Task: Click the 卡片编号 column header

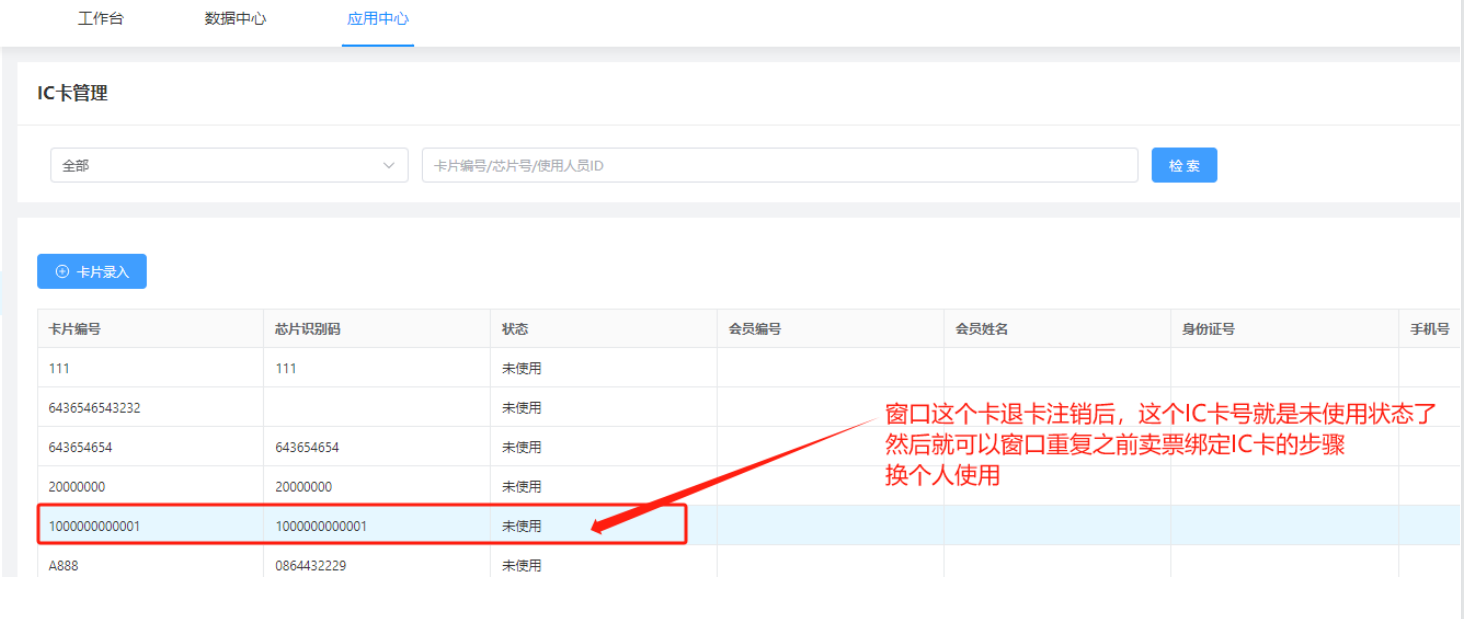Action: 75,329
